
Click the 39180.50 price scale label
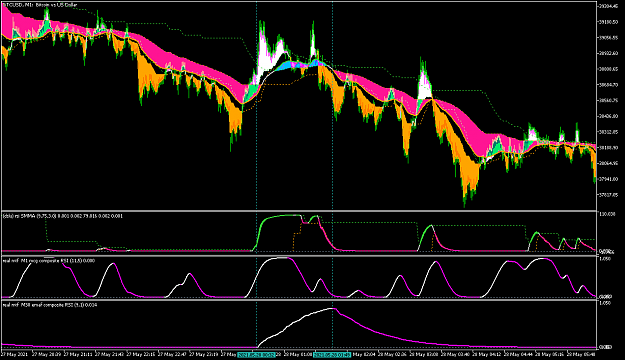(609, 22)
